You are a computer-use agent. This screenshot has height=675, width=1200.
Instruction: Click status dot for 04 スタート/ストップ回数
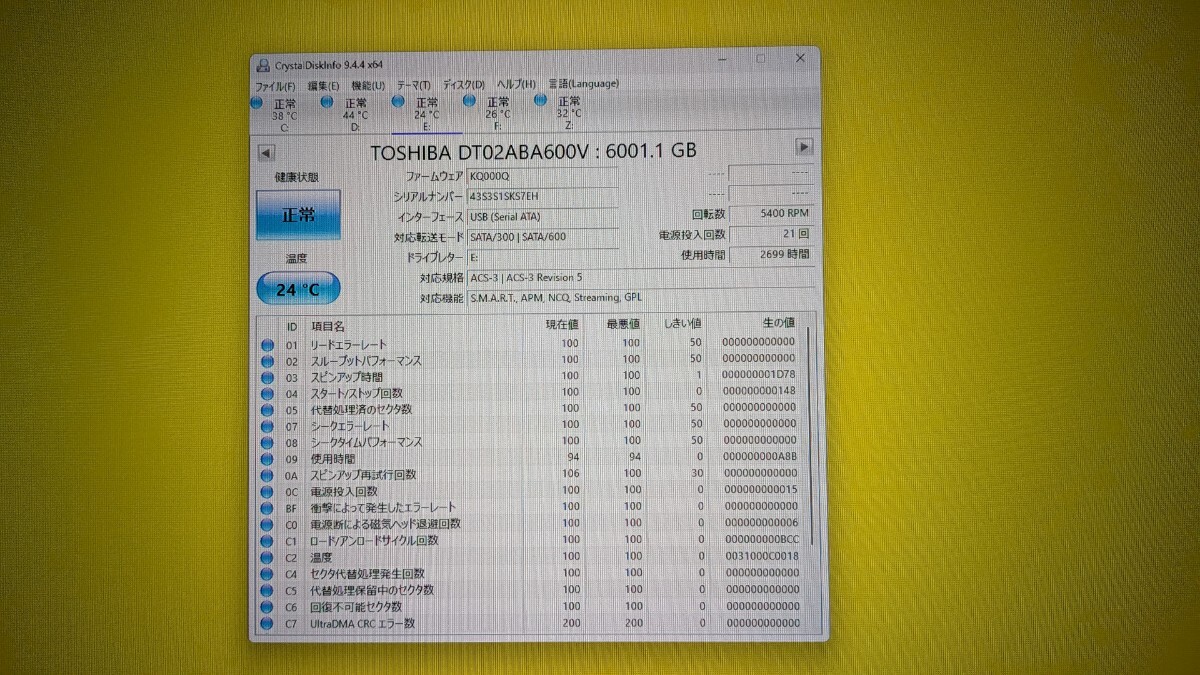267,393
